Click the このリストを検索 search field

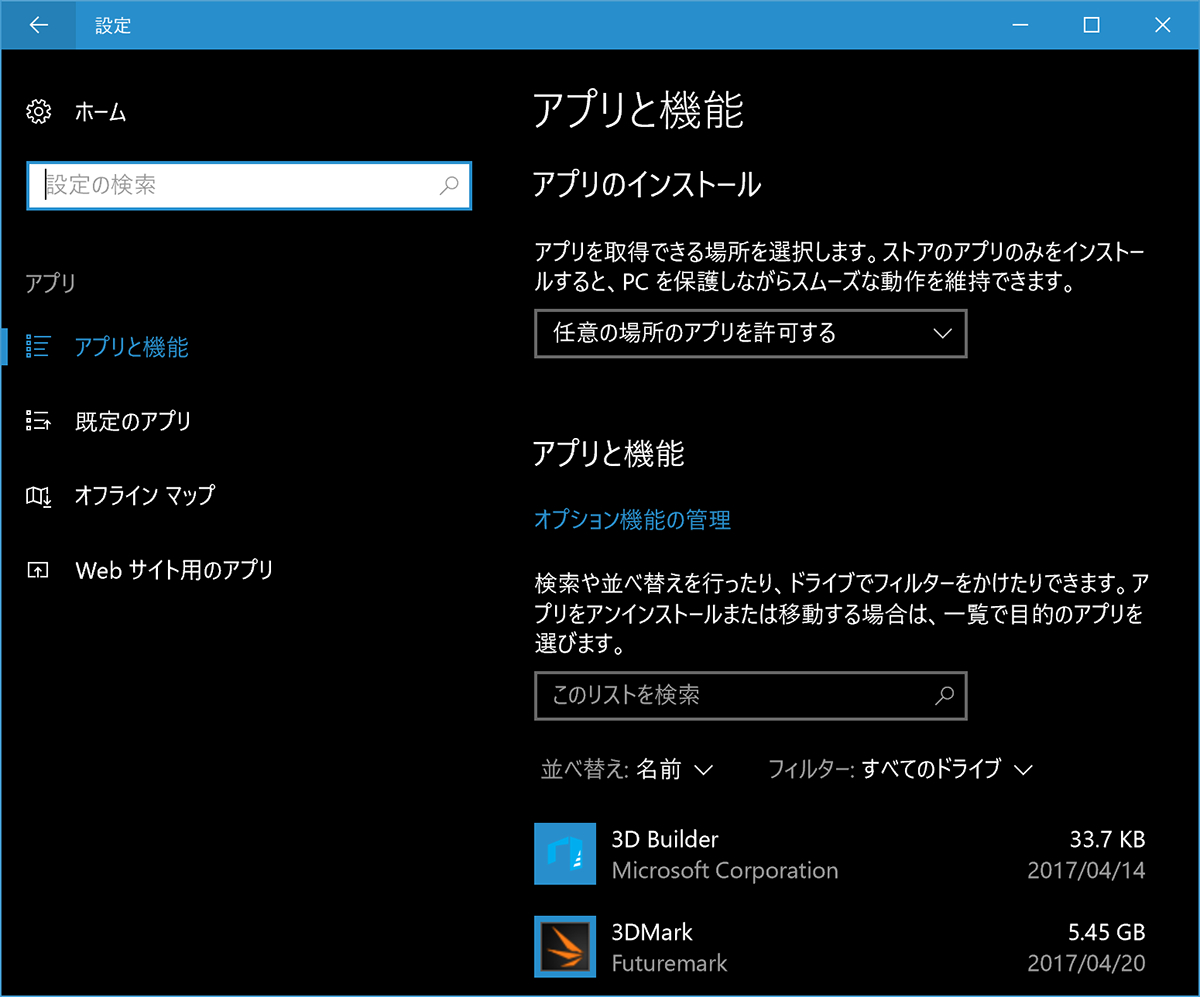pos(700,695)
